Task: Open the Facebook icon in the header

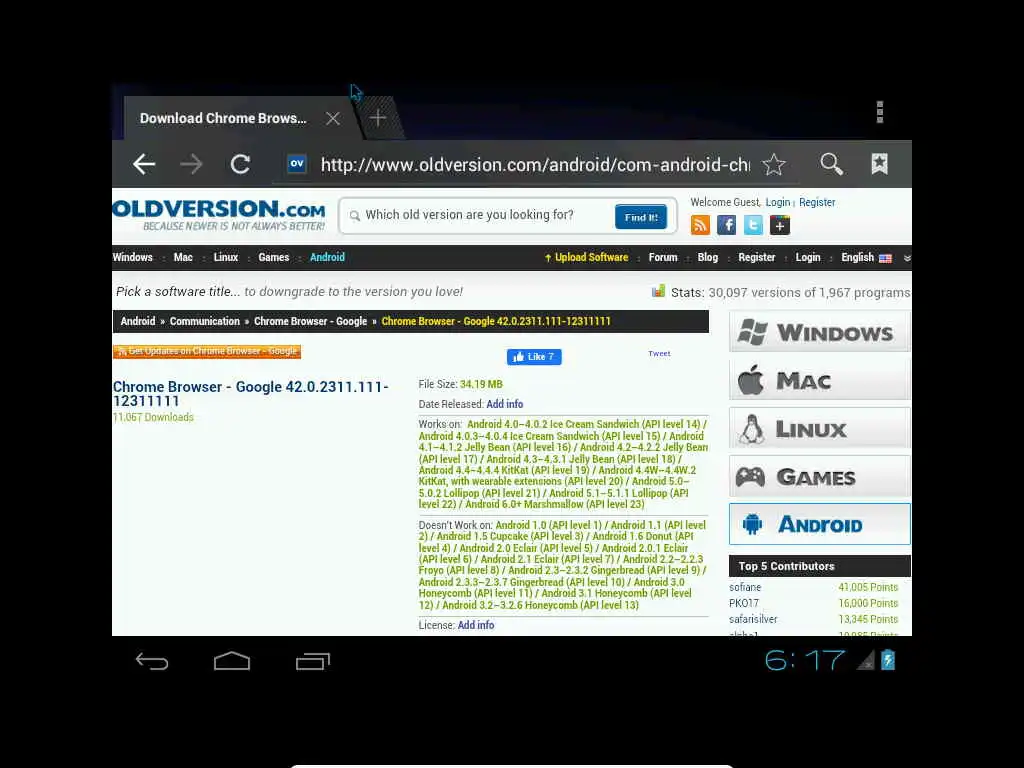Action: coord(726,225)
